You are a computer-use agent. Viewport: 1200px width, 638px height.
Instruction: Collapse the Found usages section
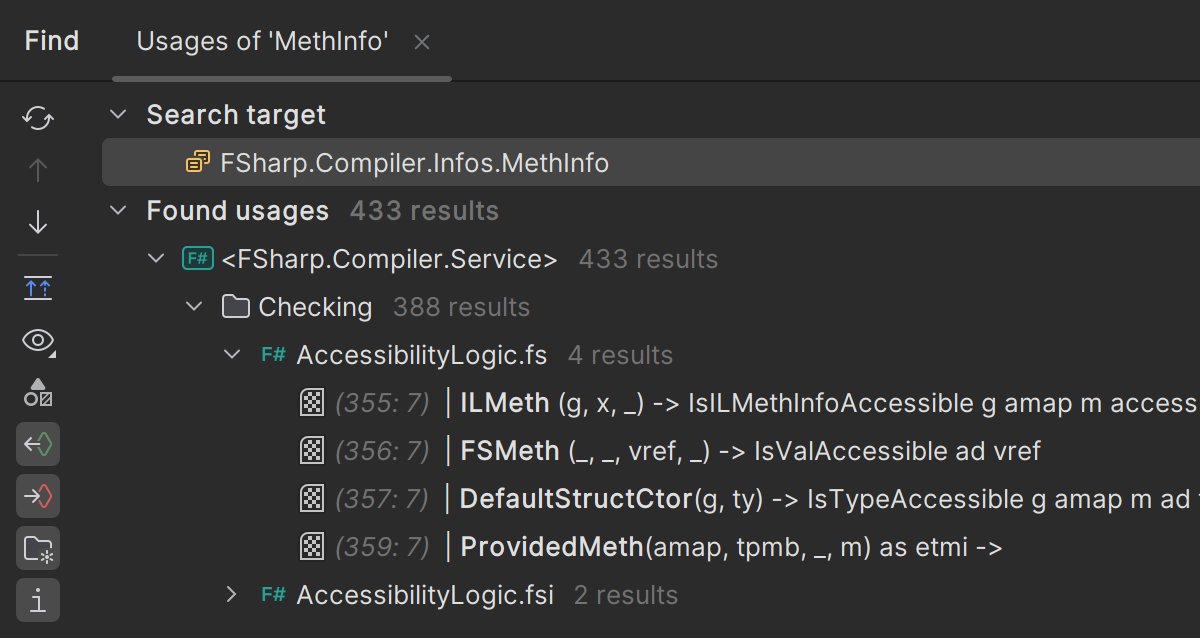pos(119,211)
